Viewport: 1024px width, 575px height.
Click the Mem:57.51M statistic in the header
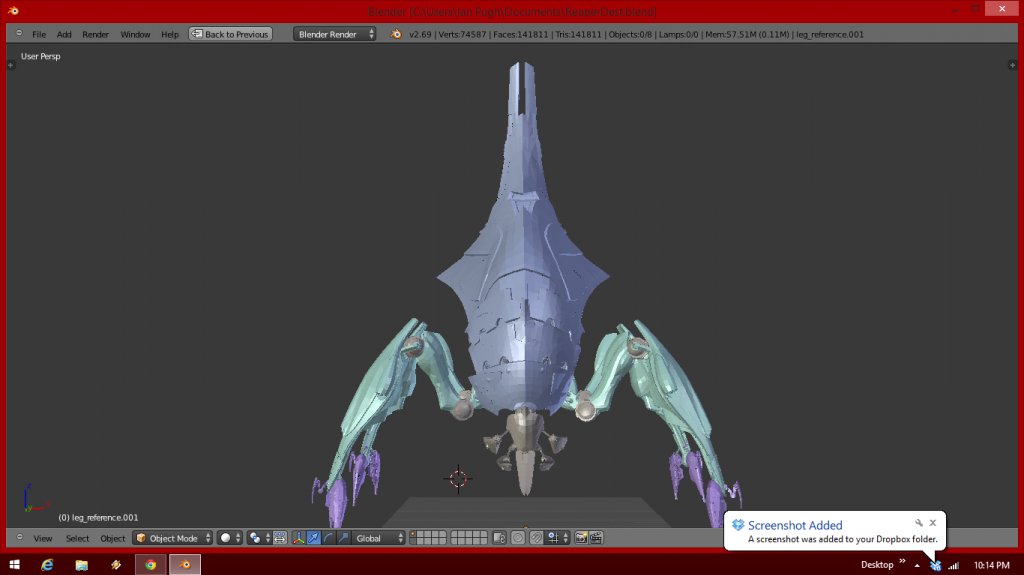tap(747, 34)
